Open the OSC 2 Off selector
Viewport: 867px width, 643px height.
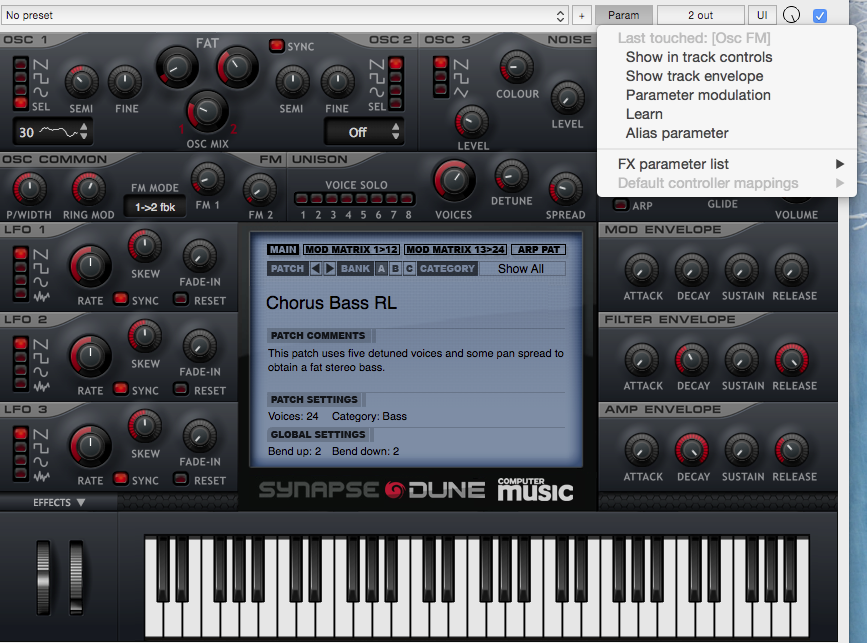click(363, 132)
